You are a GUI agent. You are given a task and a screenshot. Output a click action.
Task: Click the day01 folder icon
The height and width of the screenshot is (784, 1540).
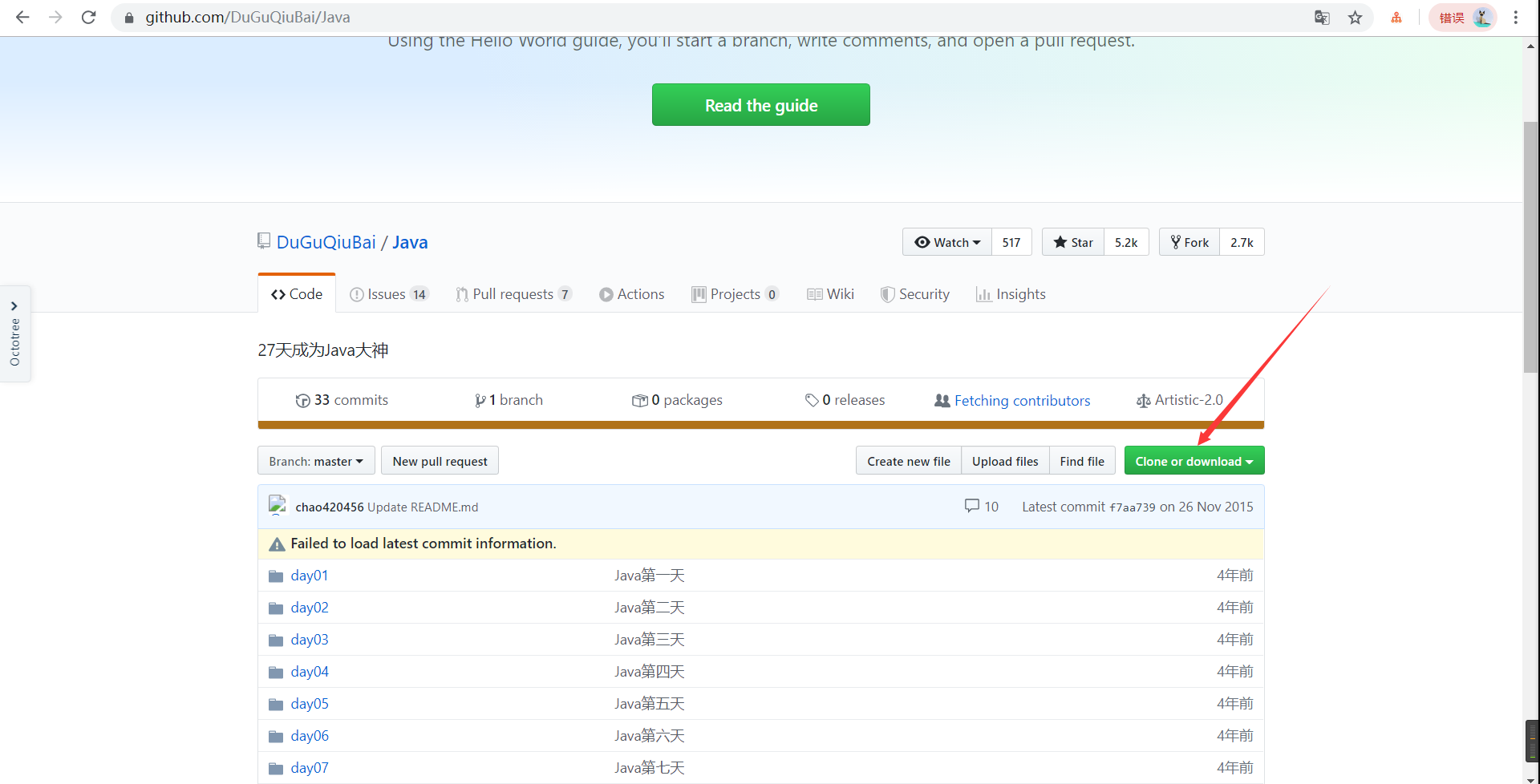tap(276, 576)
